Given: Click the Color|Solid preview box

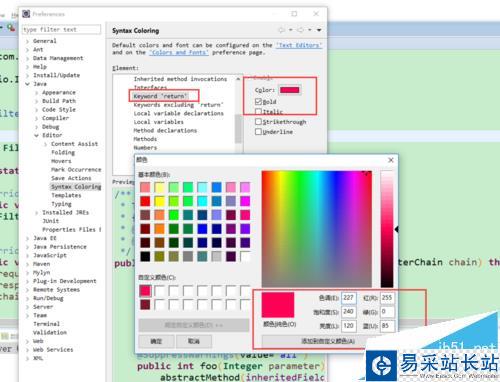Looking at the screenshot, I should (x=278, y=305).
